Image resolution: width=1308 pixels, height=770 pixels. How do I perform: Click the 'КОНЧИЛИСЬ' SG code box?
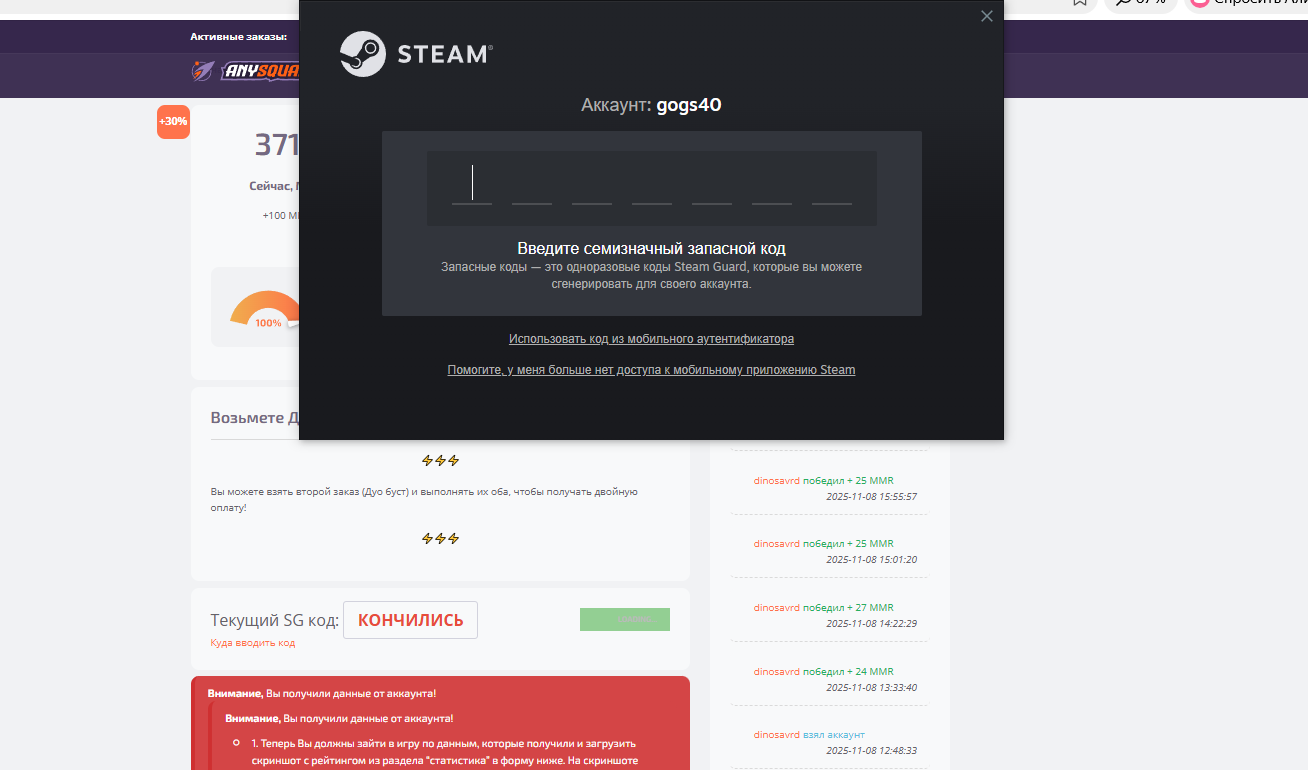(x=410, y=620)
